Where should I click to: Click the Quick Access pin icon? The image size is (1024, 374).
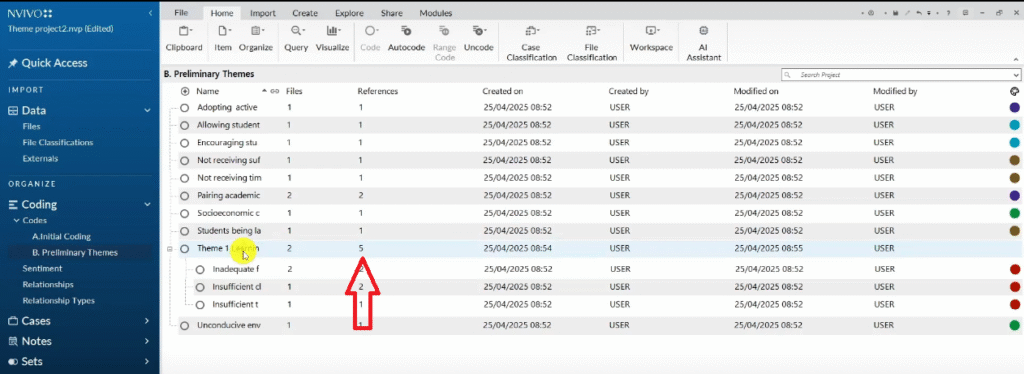point(12,63)
